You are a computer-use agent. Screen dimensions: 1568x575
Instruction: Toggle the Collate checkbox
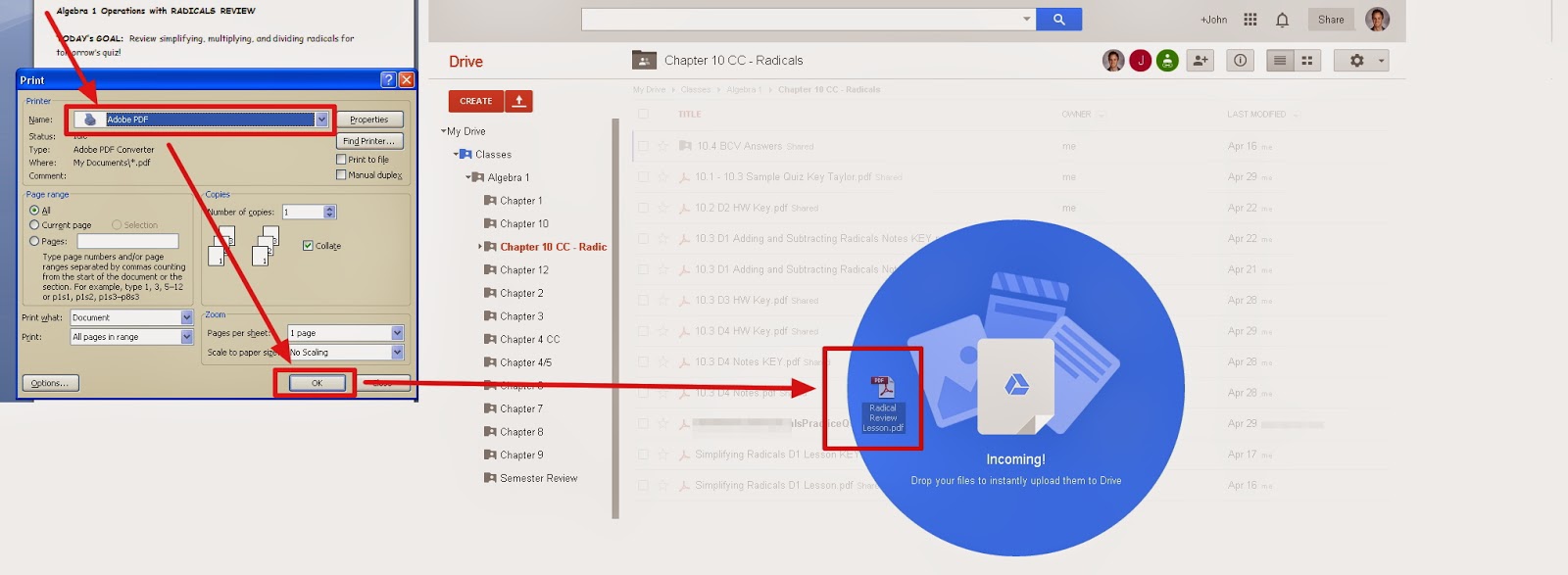point(308,246)
